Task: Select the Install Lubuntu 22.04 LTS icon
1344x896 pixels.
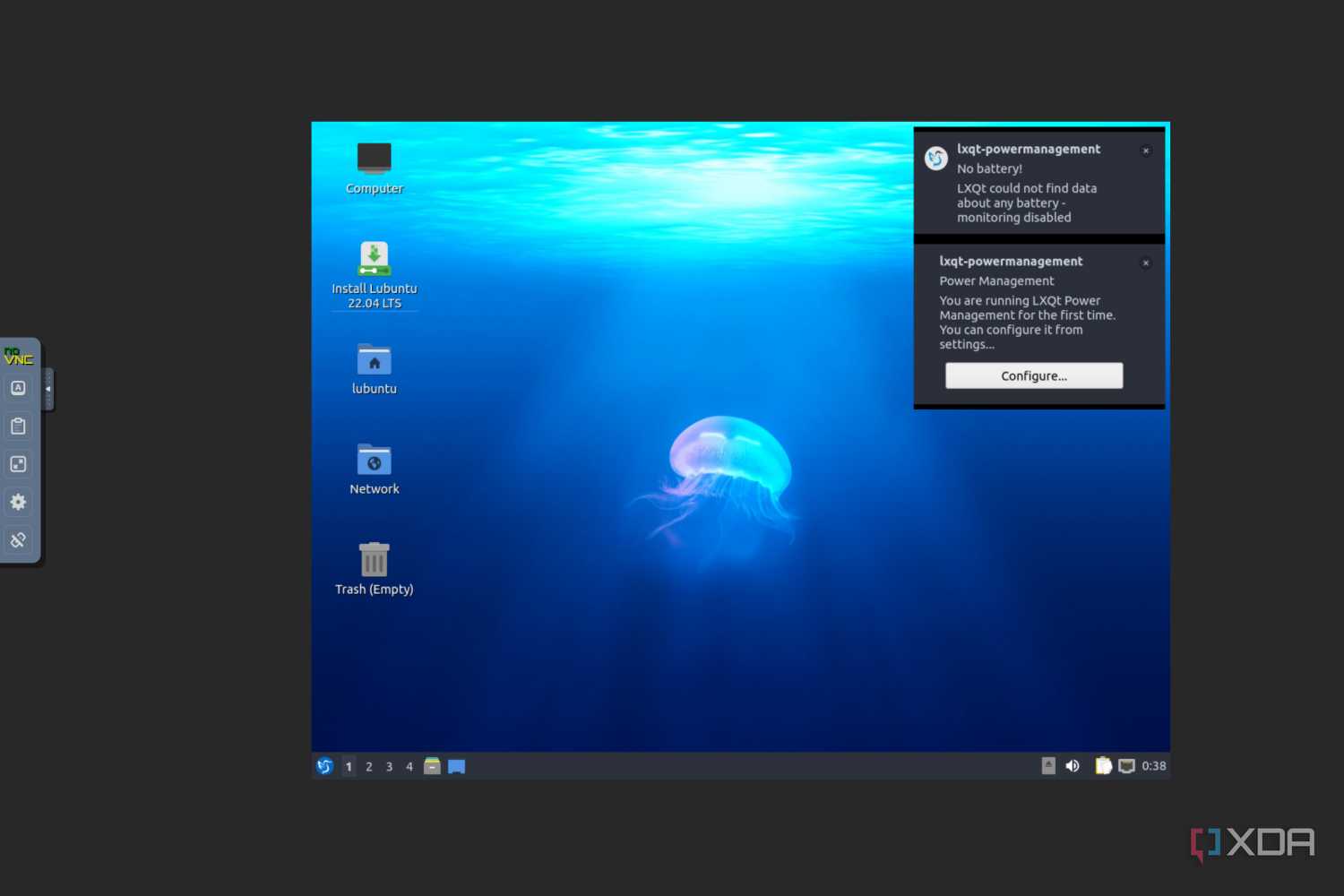Action: pyautogui.click(x=375, y=275)
